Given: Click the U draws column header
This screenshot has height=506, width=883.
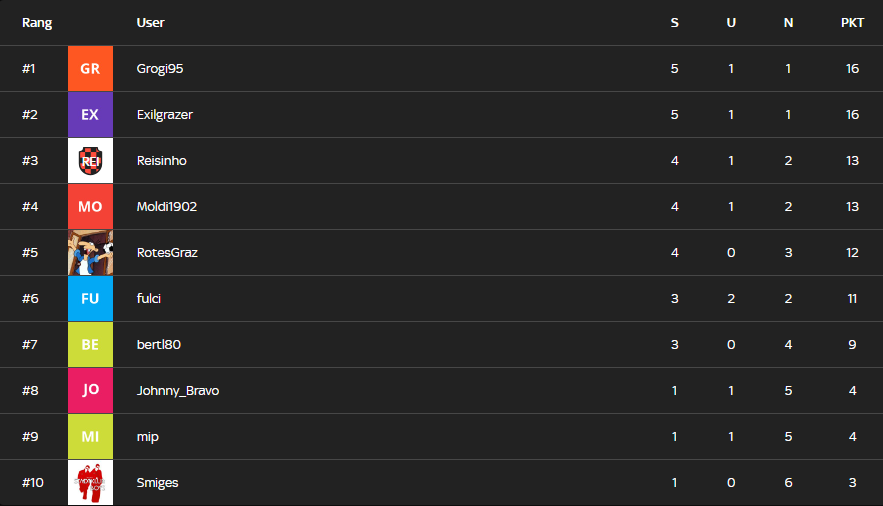Looking at the screenshot, I should (x=731, y=23).
